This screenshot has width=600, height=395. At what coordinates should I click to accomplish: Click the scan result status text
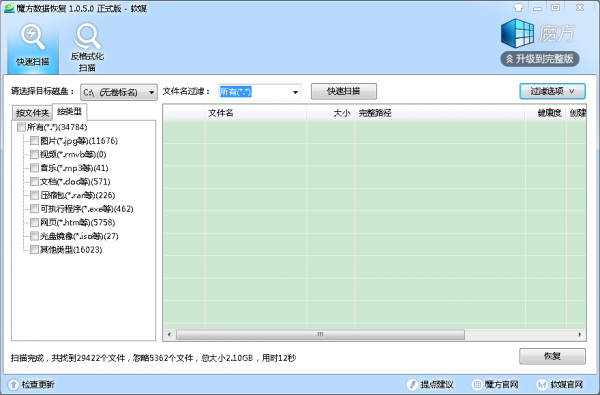153,358
